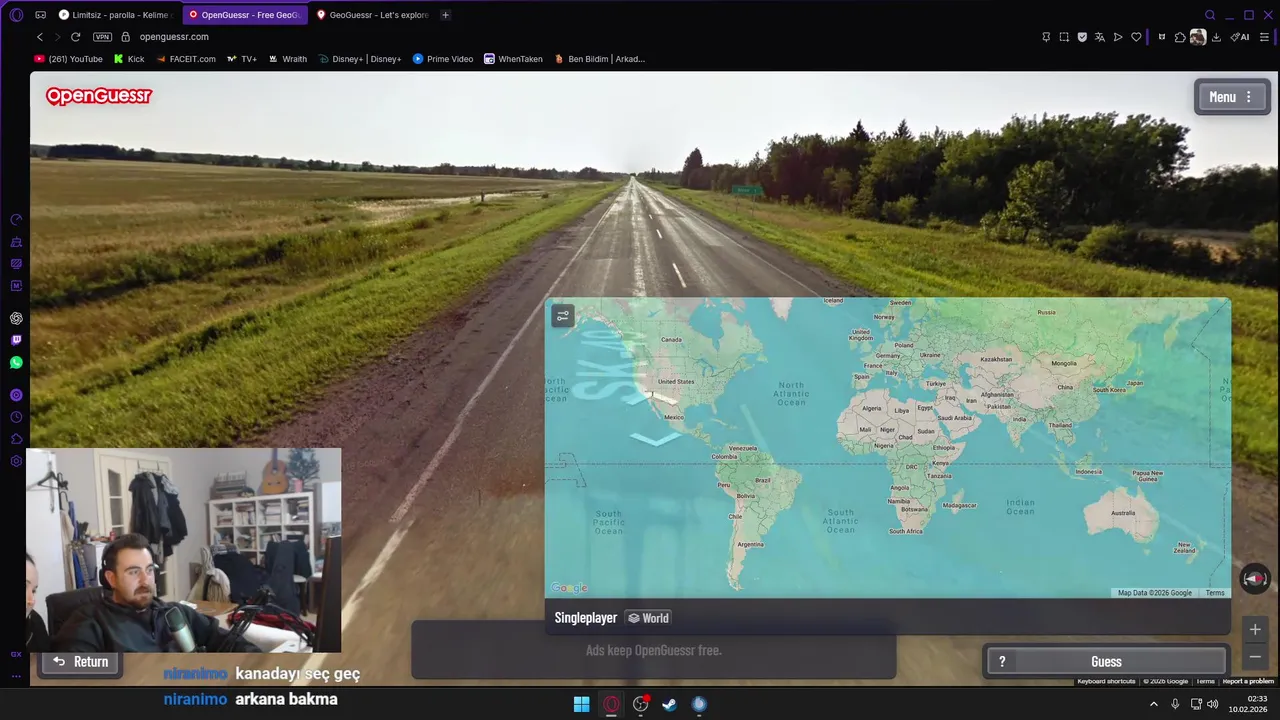This screenshot has height=720, width=1280.
Task: Open tab search magnifier icon
Action: [1210, 15]
